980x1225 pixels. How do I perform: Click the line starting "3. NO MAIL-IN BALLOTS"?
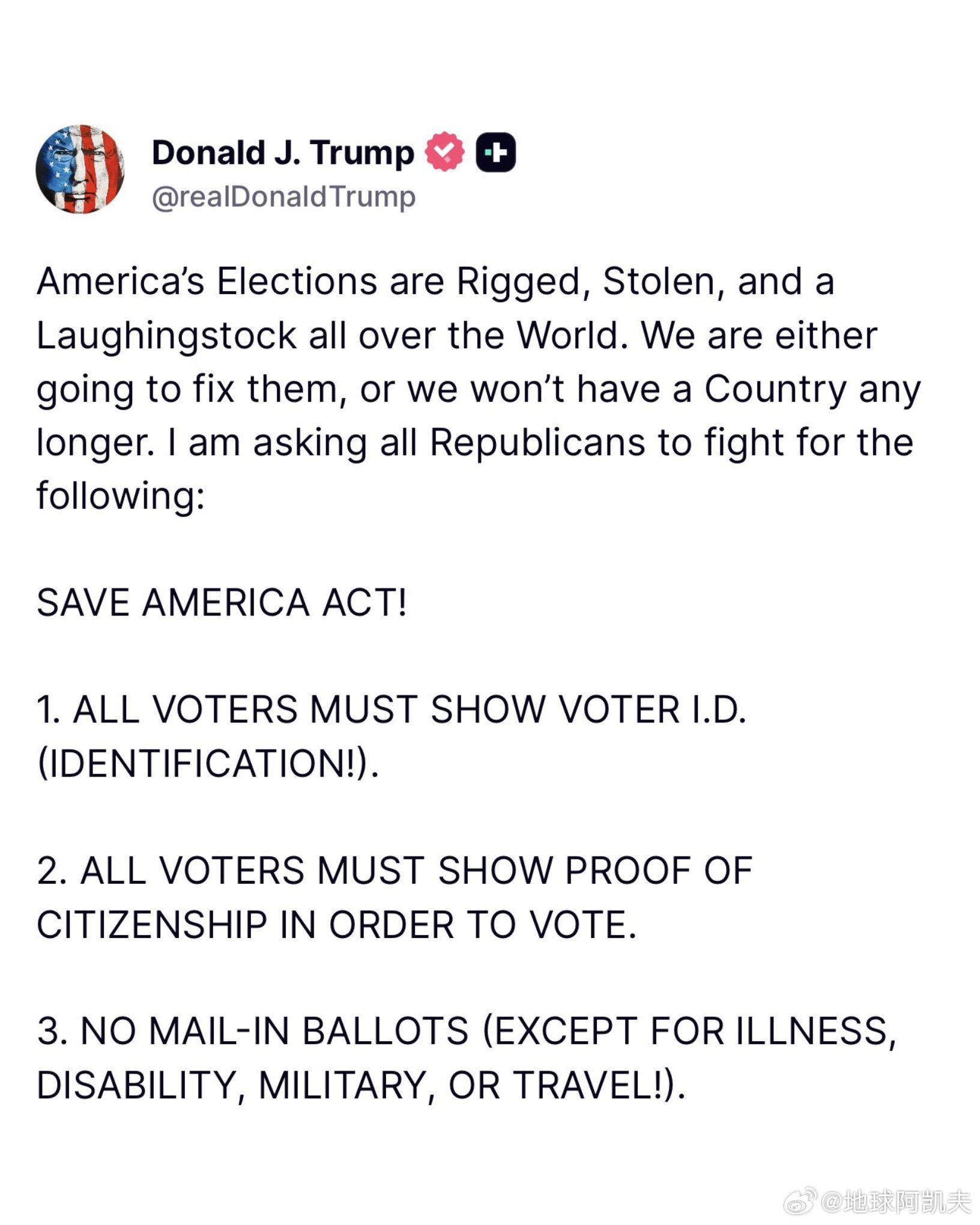pyautogui.click(x=466, y=1031)
